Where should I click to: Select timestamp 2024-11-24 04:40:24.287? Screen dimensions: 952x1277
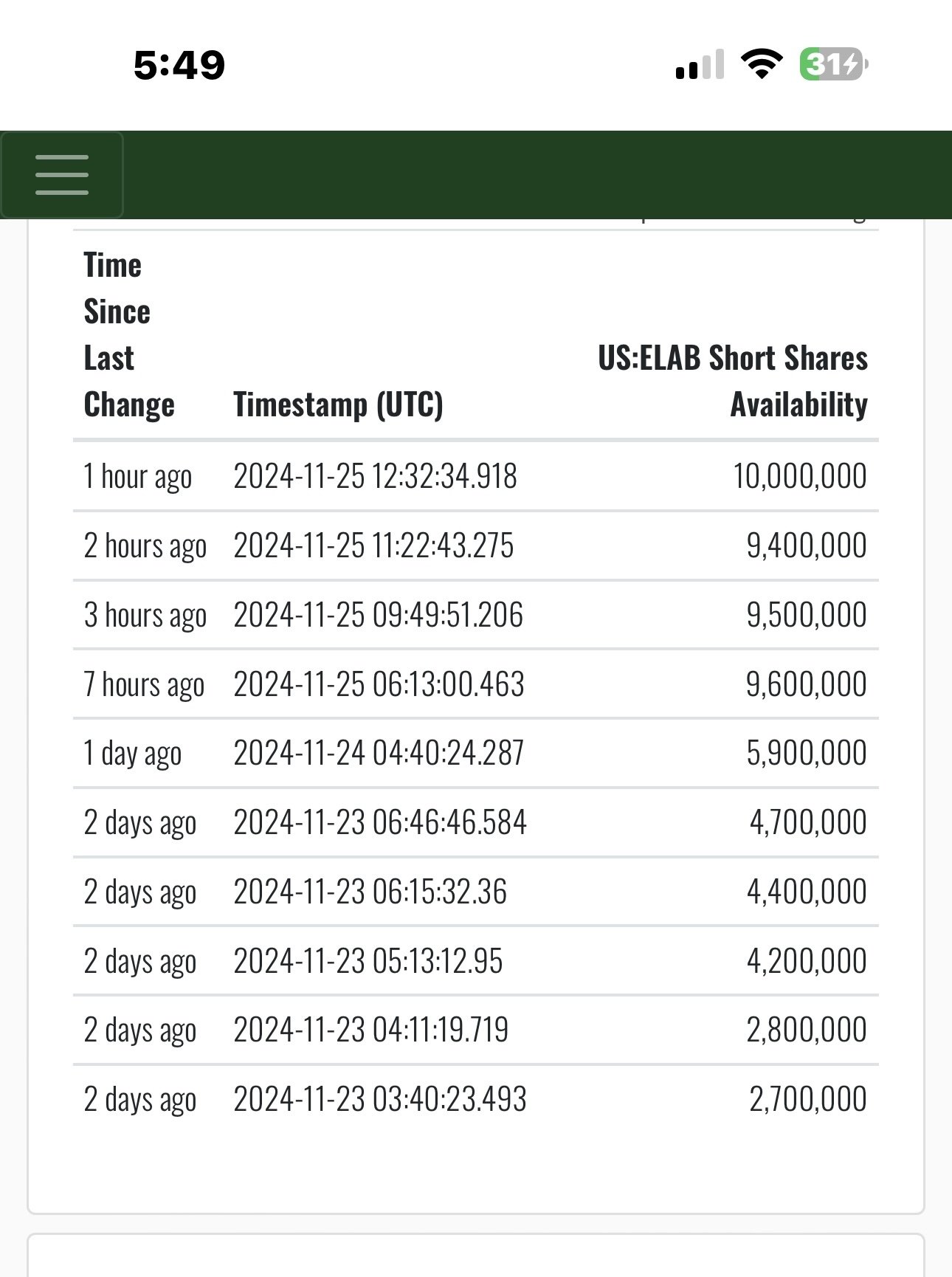click(x=379, y=753)
